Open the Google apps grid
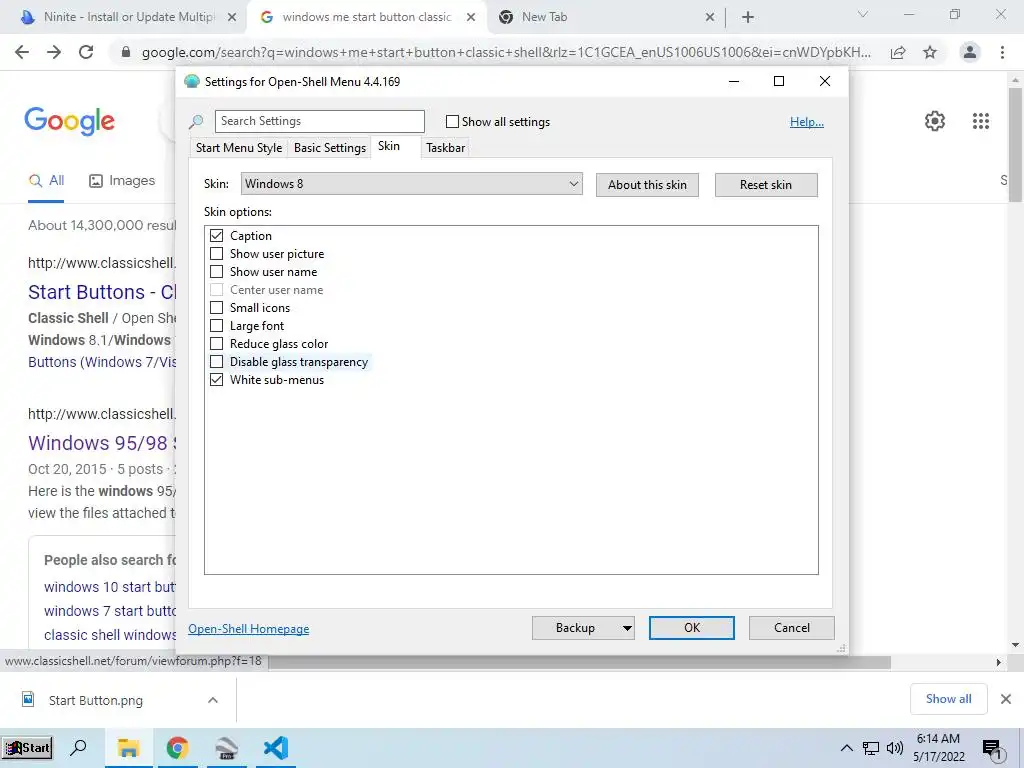 (x=981, y=121)
